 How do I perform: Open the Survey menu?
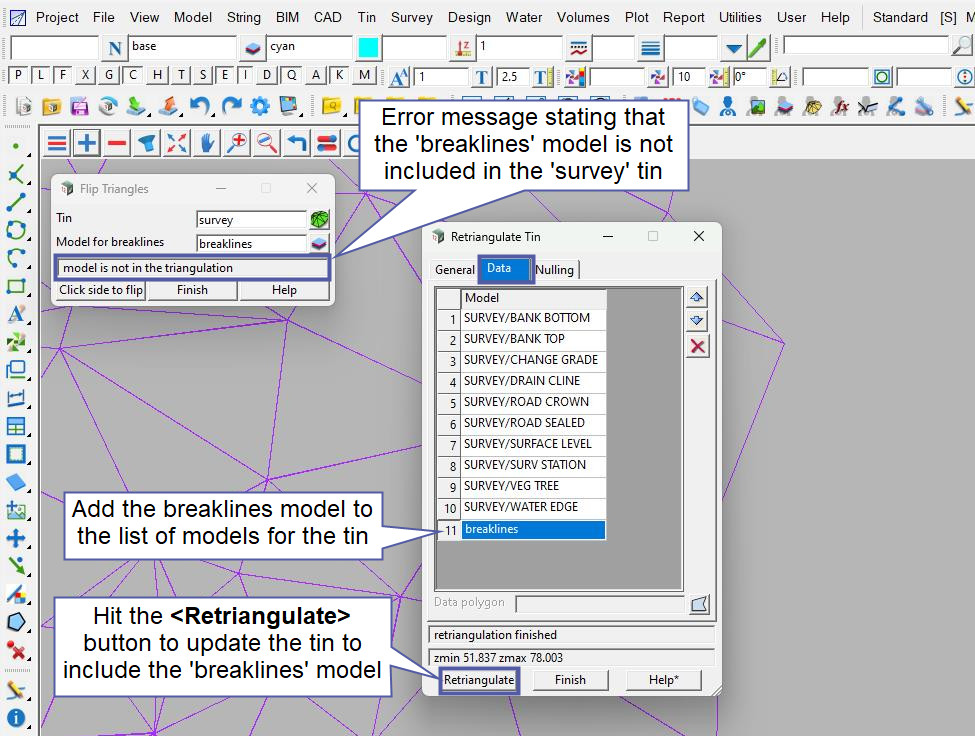click(411, 17)
